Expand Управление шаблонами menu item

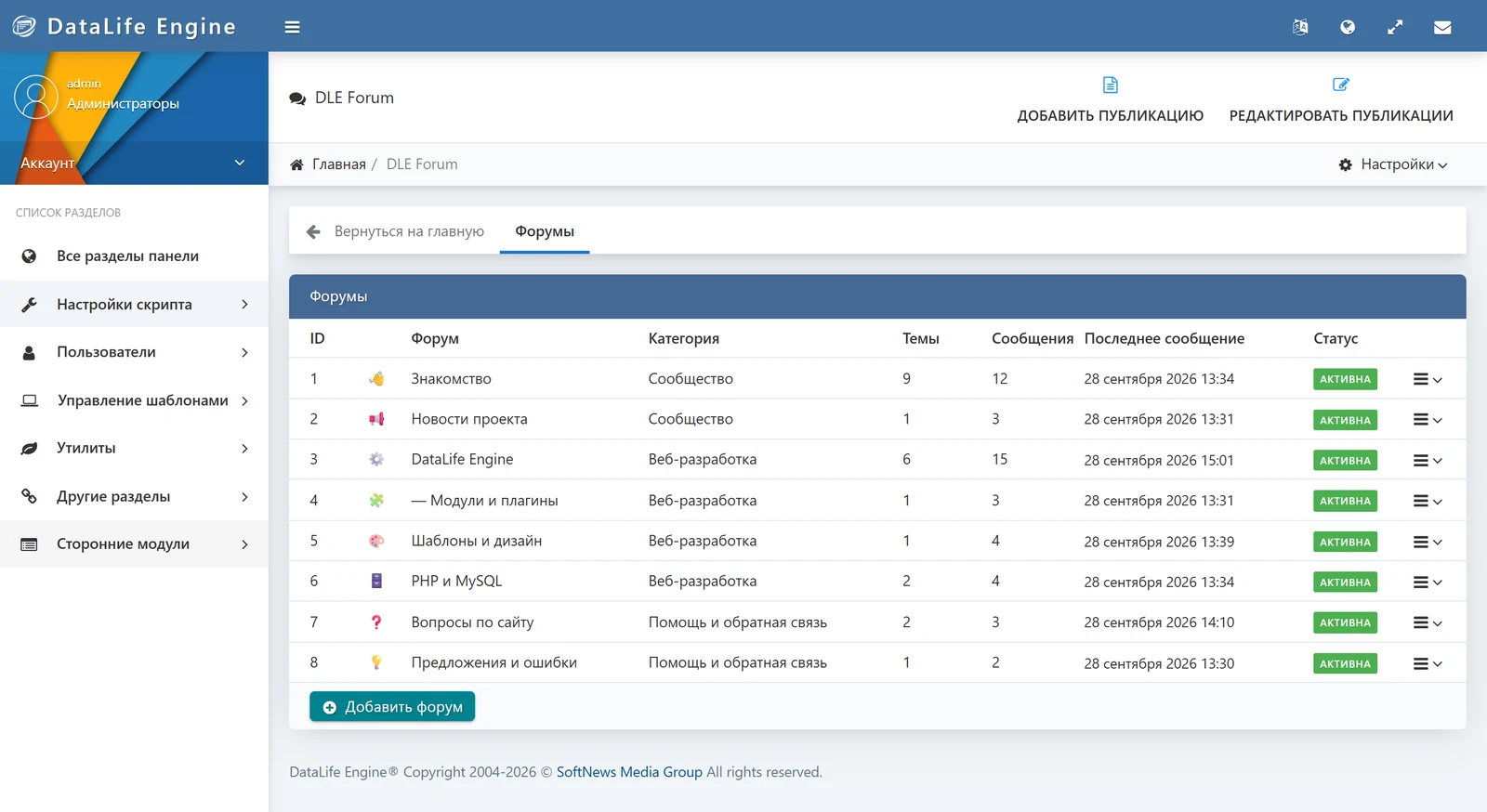[x=134, y=400]
